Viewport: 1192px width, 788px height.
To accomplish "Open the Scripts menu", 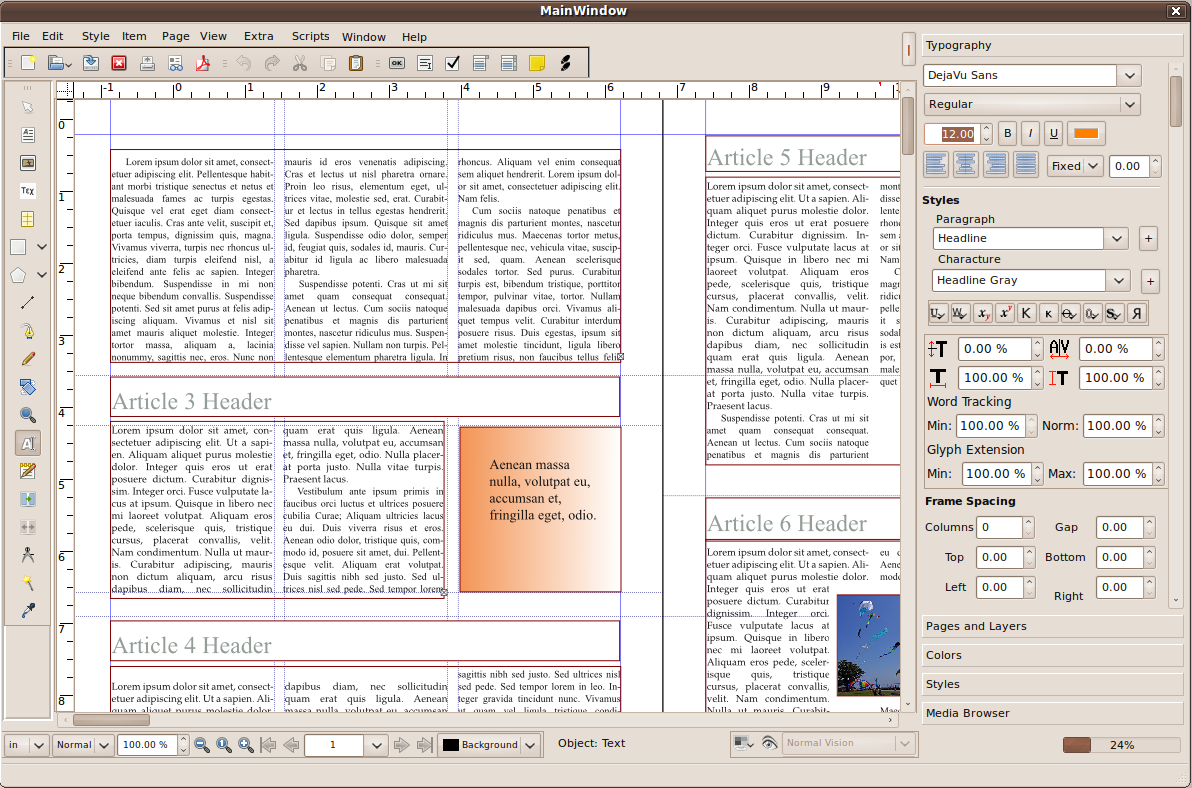I will point(310,36).
